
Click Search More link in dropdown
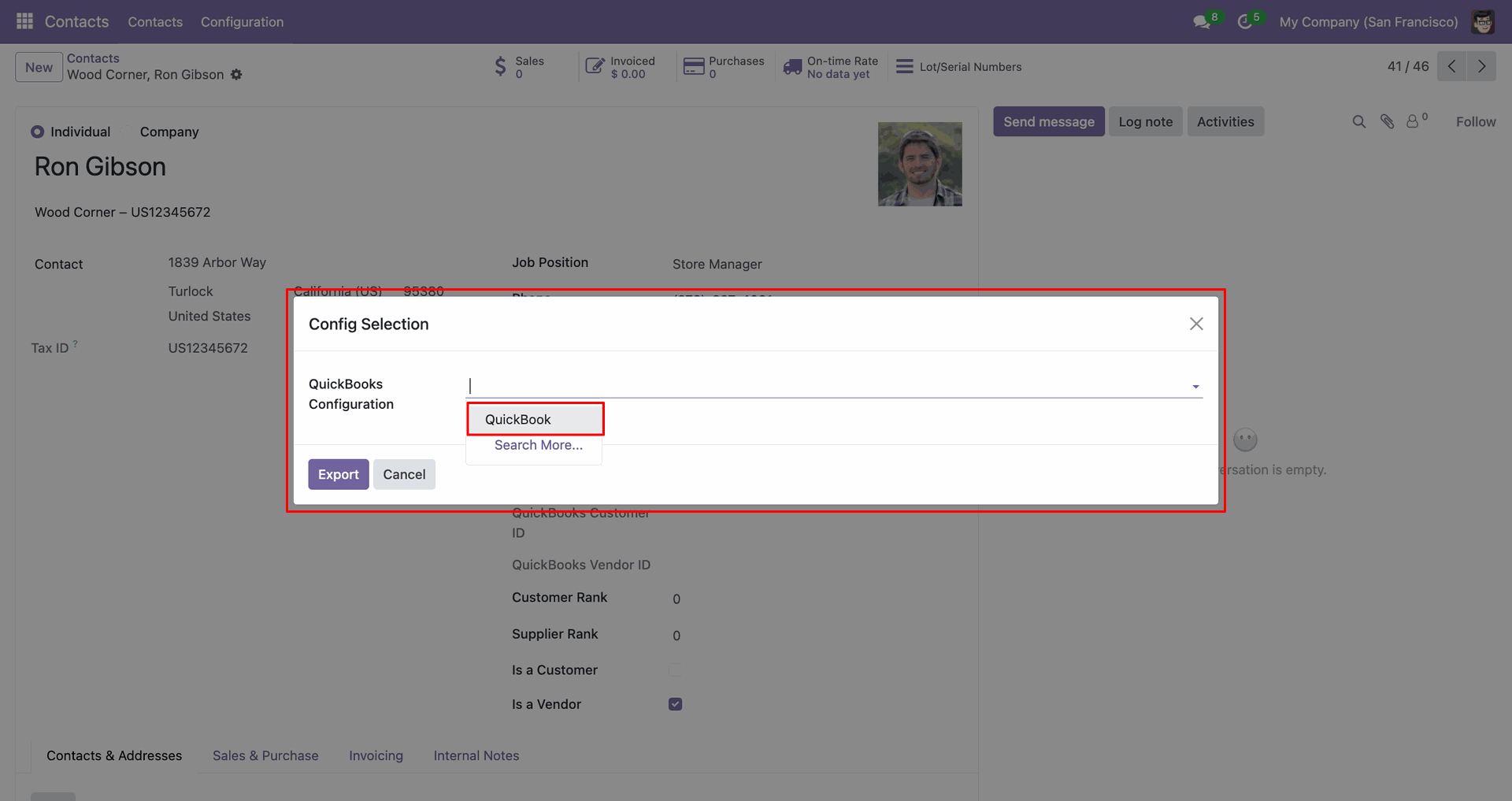coord(538,445)
